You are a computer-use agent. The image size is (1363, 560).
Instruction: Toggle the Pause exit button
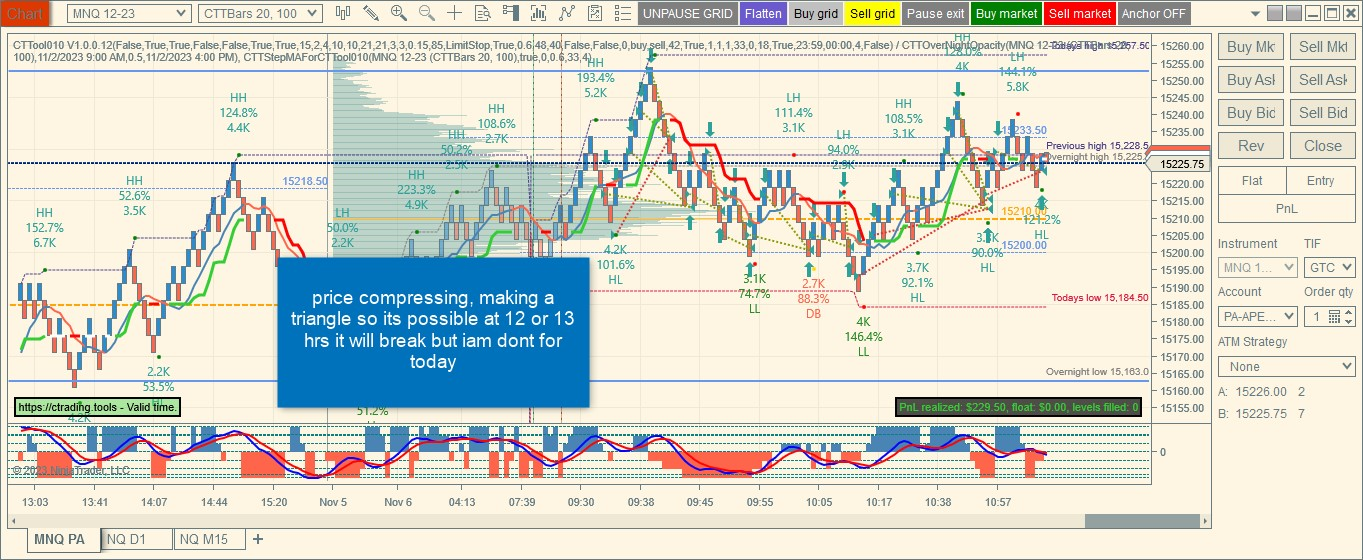click(x=935, y=14)
